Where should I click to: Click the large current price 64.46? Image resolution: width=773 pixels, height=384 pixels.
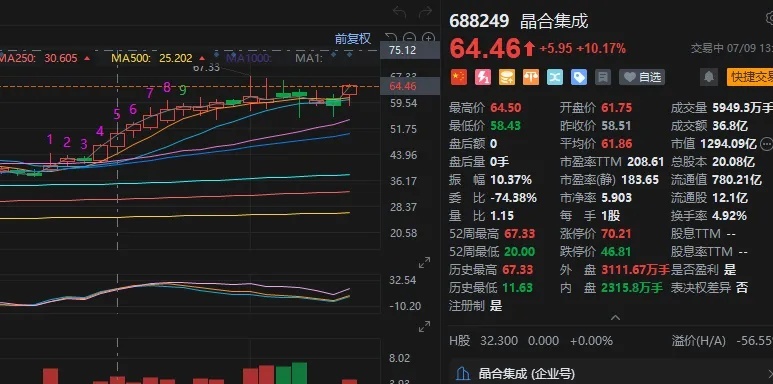coord(485,49)
